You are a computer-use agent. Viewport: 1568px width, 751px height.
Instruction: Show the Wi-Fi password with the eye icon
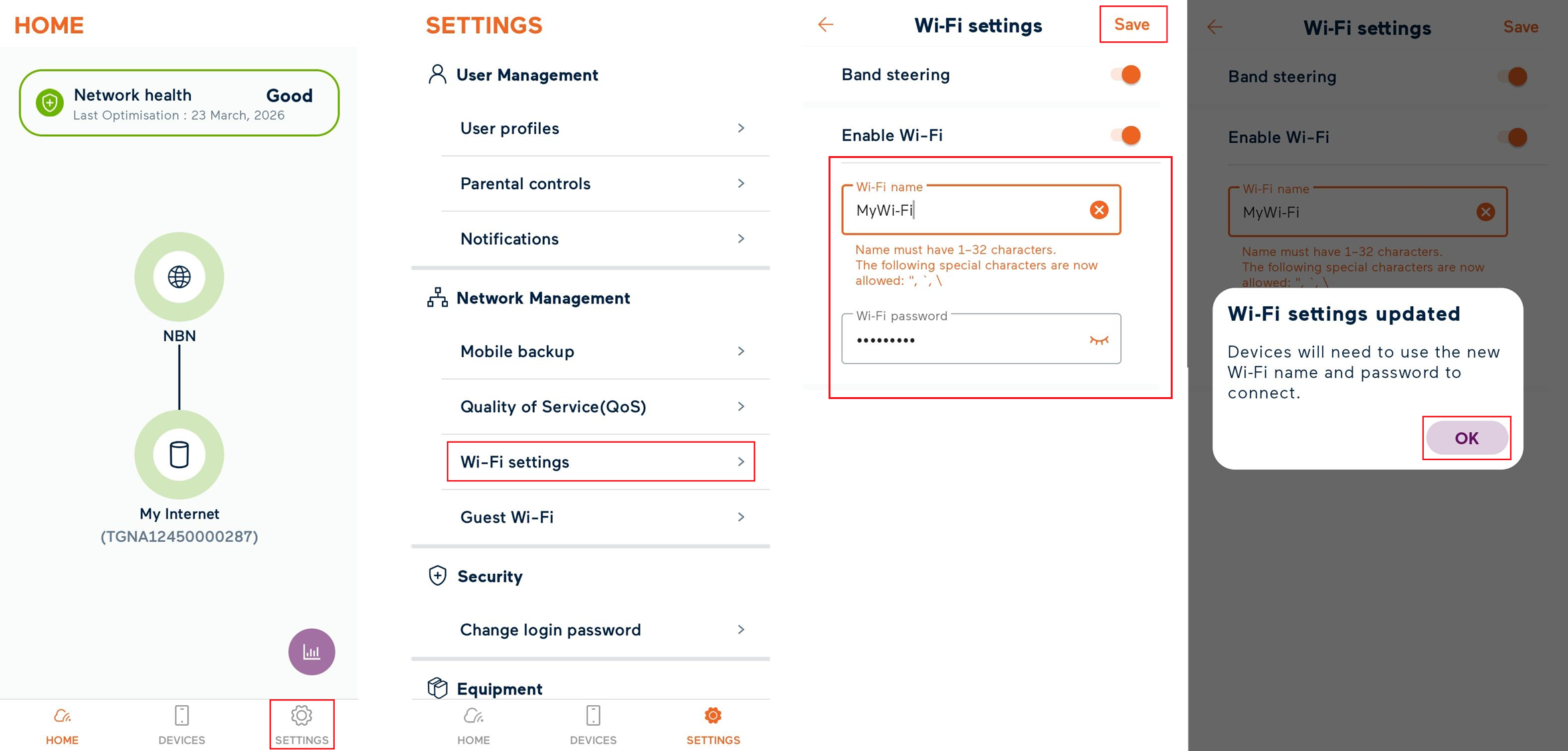tap(1100, 339)
